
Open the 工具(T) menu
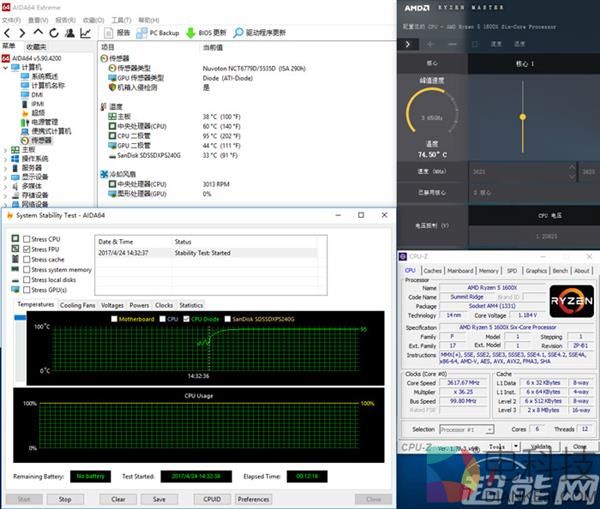pyautogui.click(x=121, y=20)
